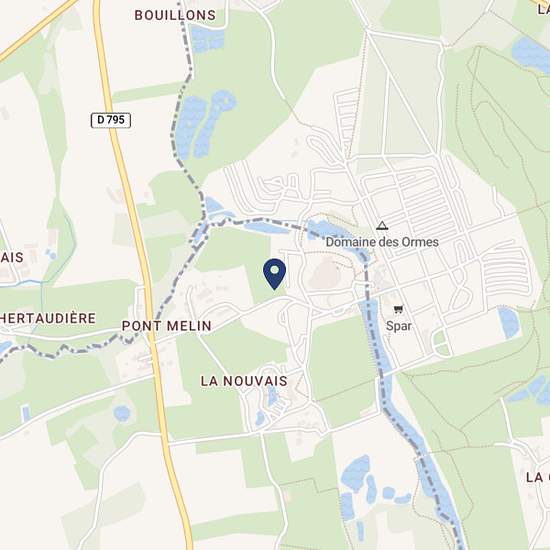Click the partially visible LA label at bottom right

coord(538,477)
